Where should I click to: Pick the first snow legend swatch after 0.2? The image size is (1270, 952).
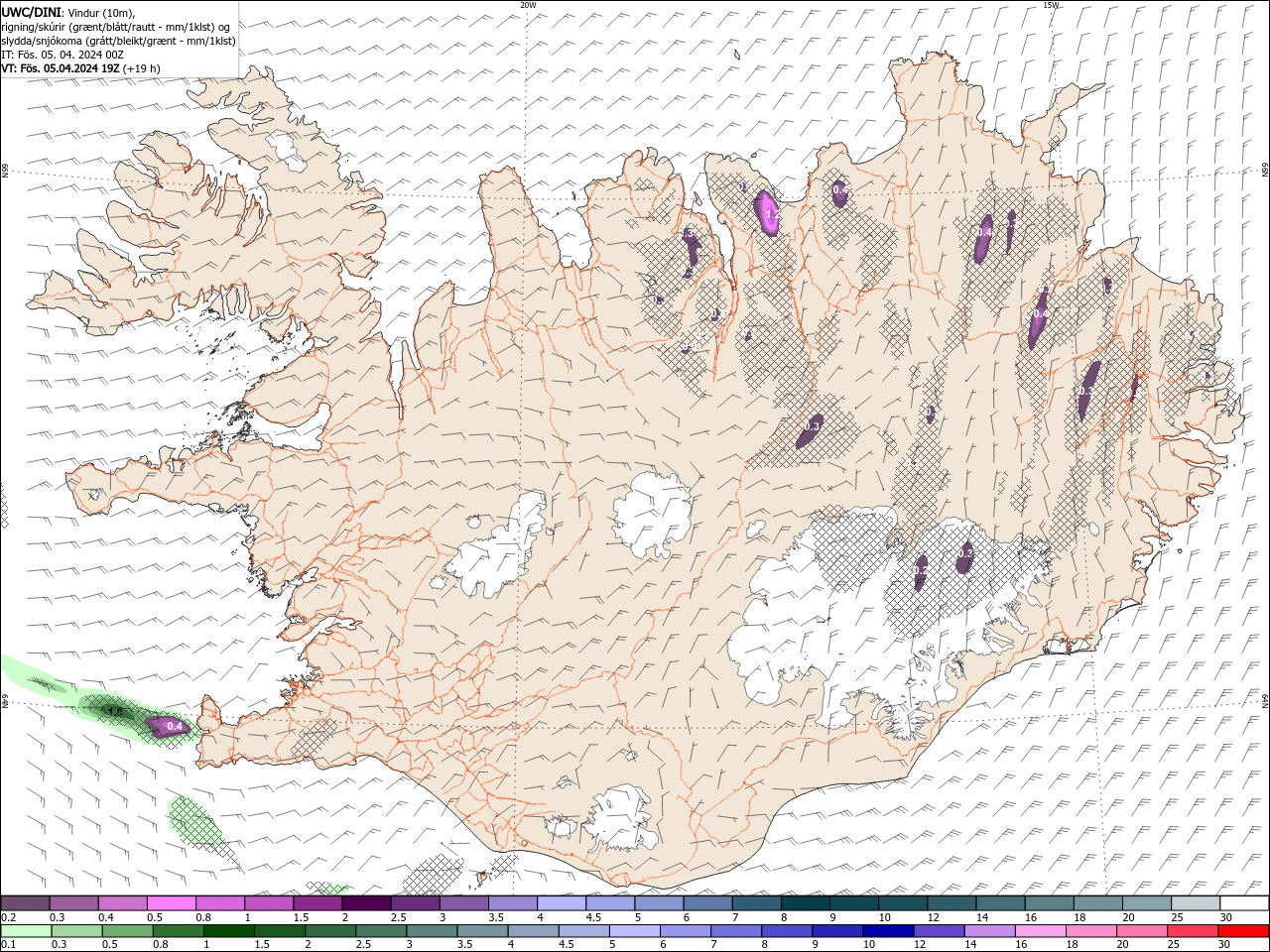point(25,902)
